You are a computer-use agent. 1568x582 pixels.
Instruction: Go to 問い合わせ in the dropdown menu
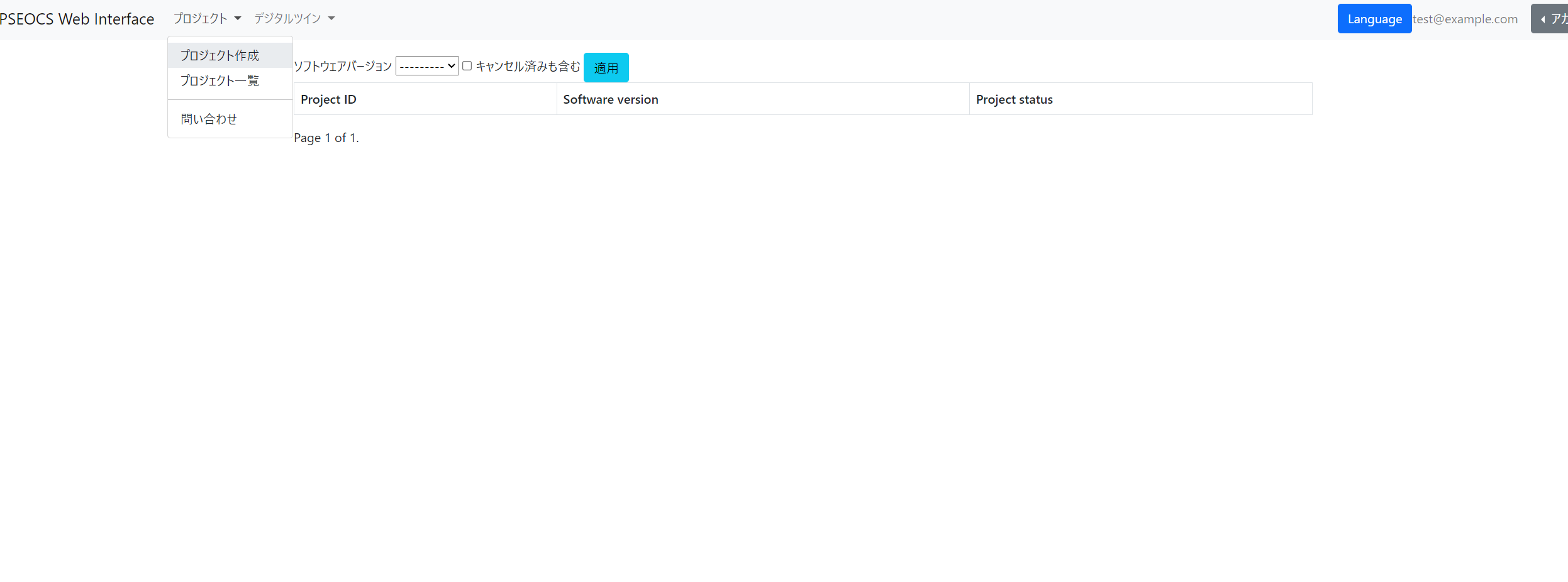(209, 119)
